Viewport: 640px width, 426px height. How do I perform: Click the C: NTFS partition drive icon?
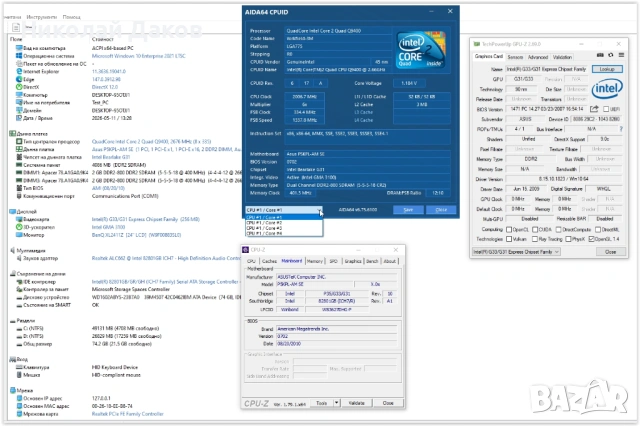pos(19,328)
